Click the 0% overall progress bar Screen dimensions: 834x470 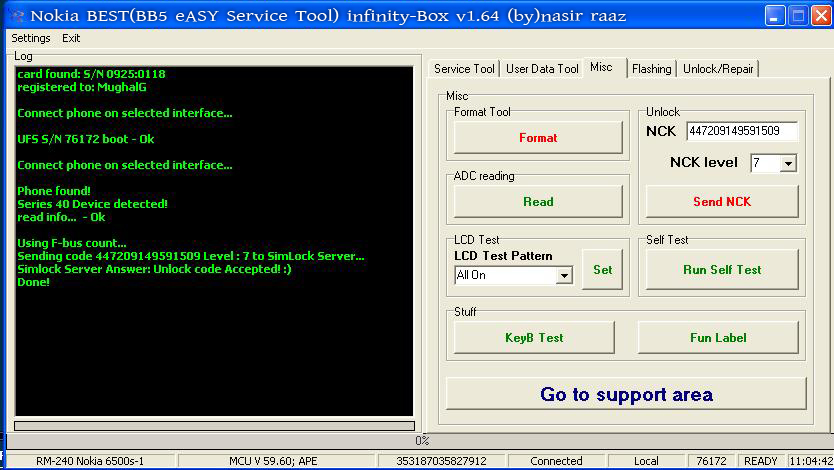click(420, 441)
